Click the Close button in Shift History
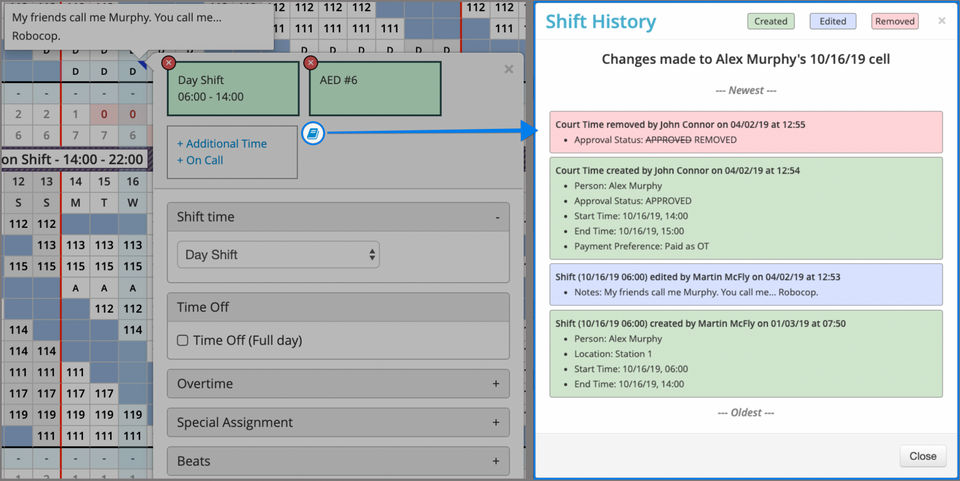Screen dimensions: 960x481 pos(922,456)
